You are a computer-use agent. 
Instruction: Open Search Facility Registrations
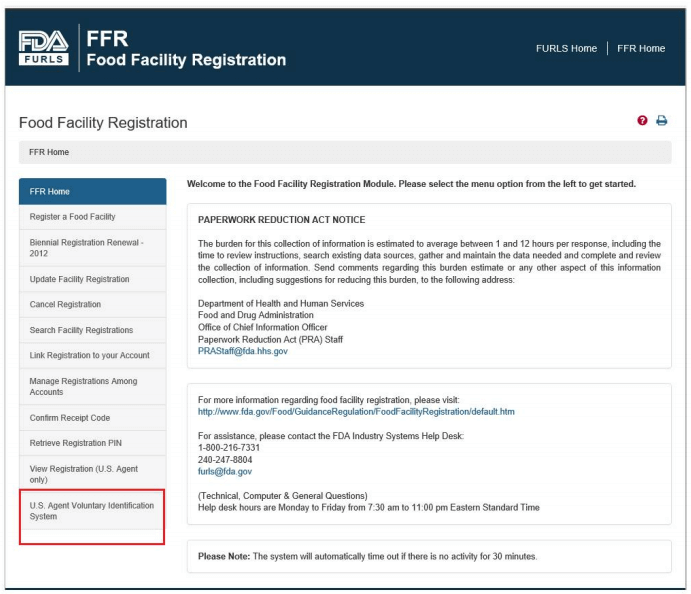93,330
